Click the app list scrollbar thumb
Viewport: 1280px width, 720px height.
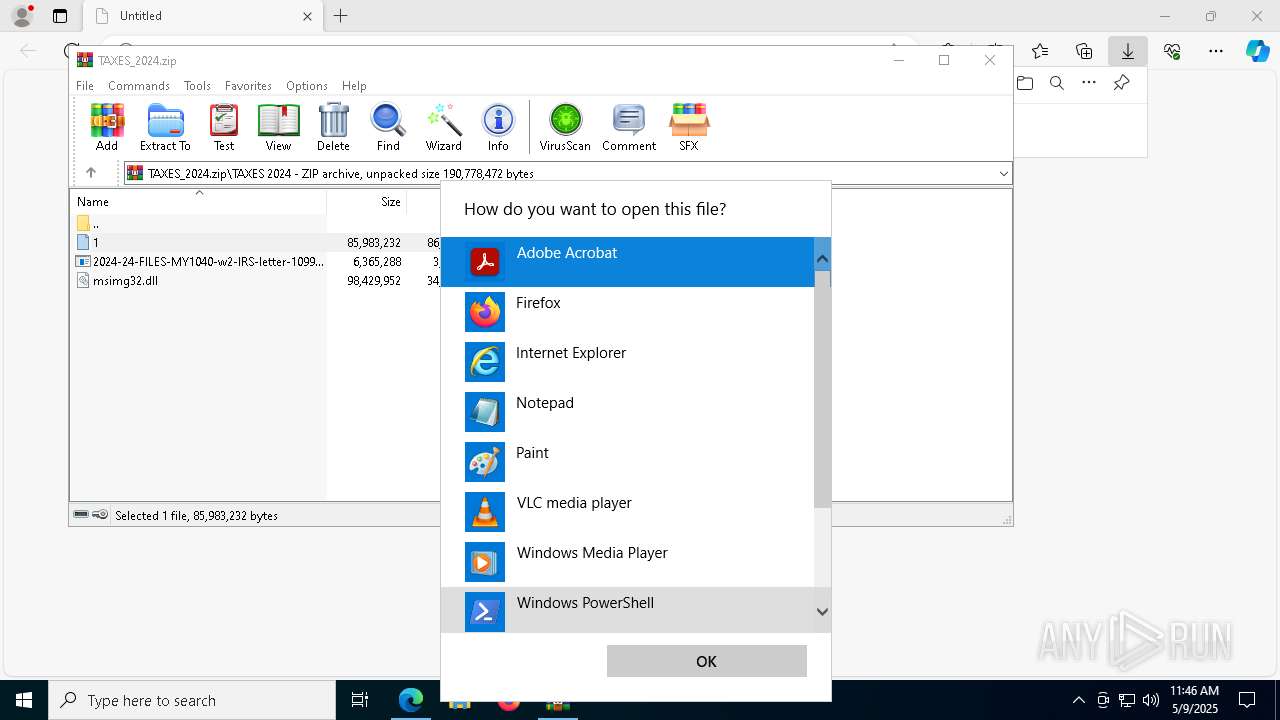click(822, 389)
